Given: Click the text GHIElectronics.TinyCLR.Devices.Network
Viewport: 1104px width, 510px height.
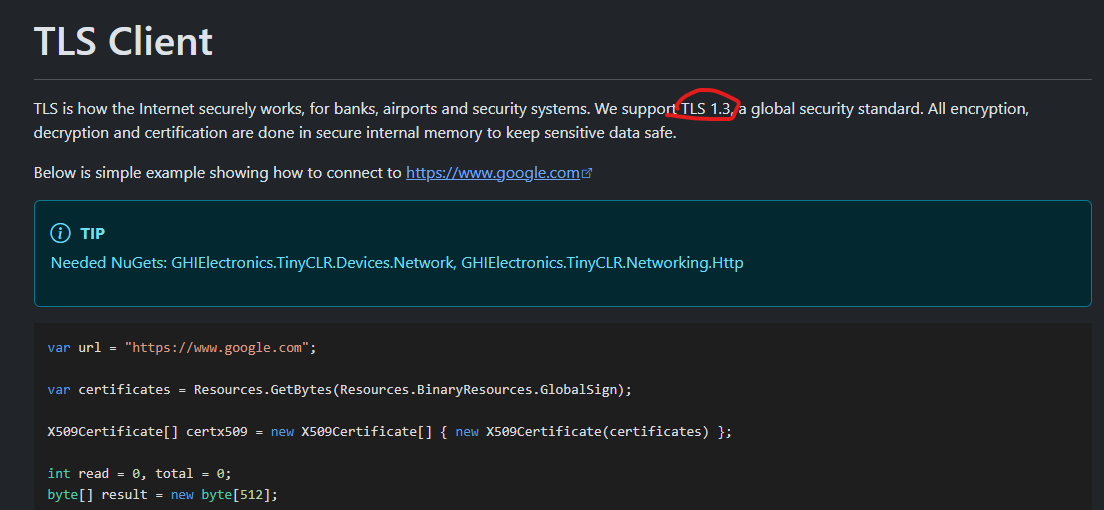Looking at the screenshot, I should pos(313,263).
